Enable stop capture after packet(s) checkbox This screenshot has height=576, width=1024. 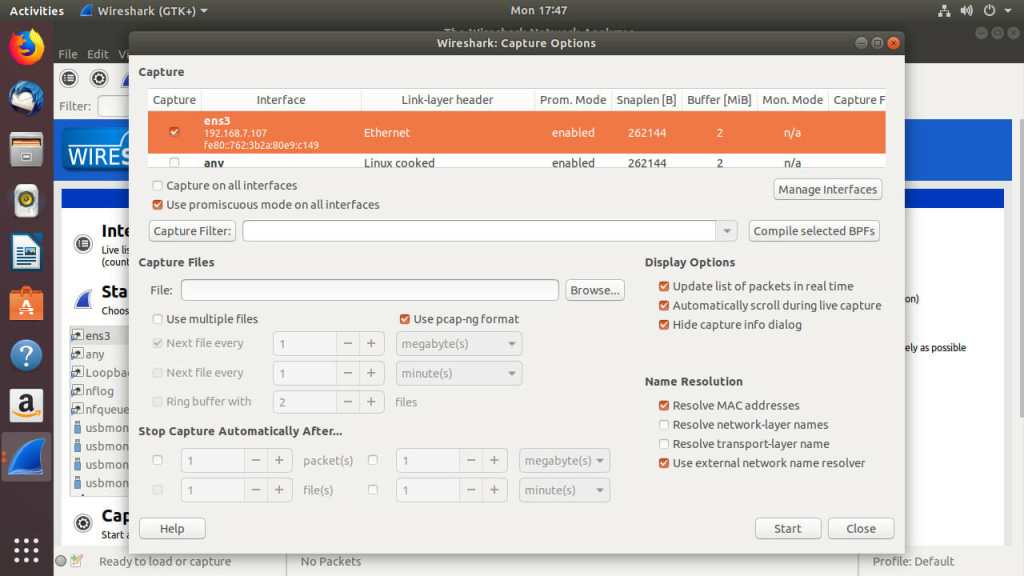click(x=157, y=460)
